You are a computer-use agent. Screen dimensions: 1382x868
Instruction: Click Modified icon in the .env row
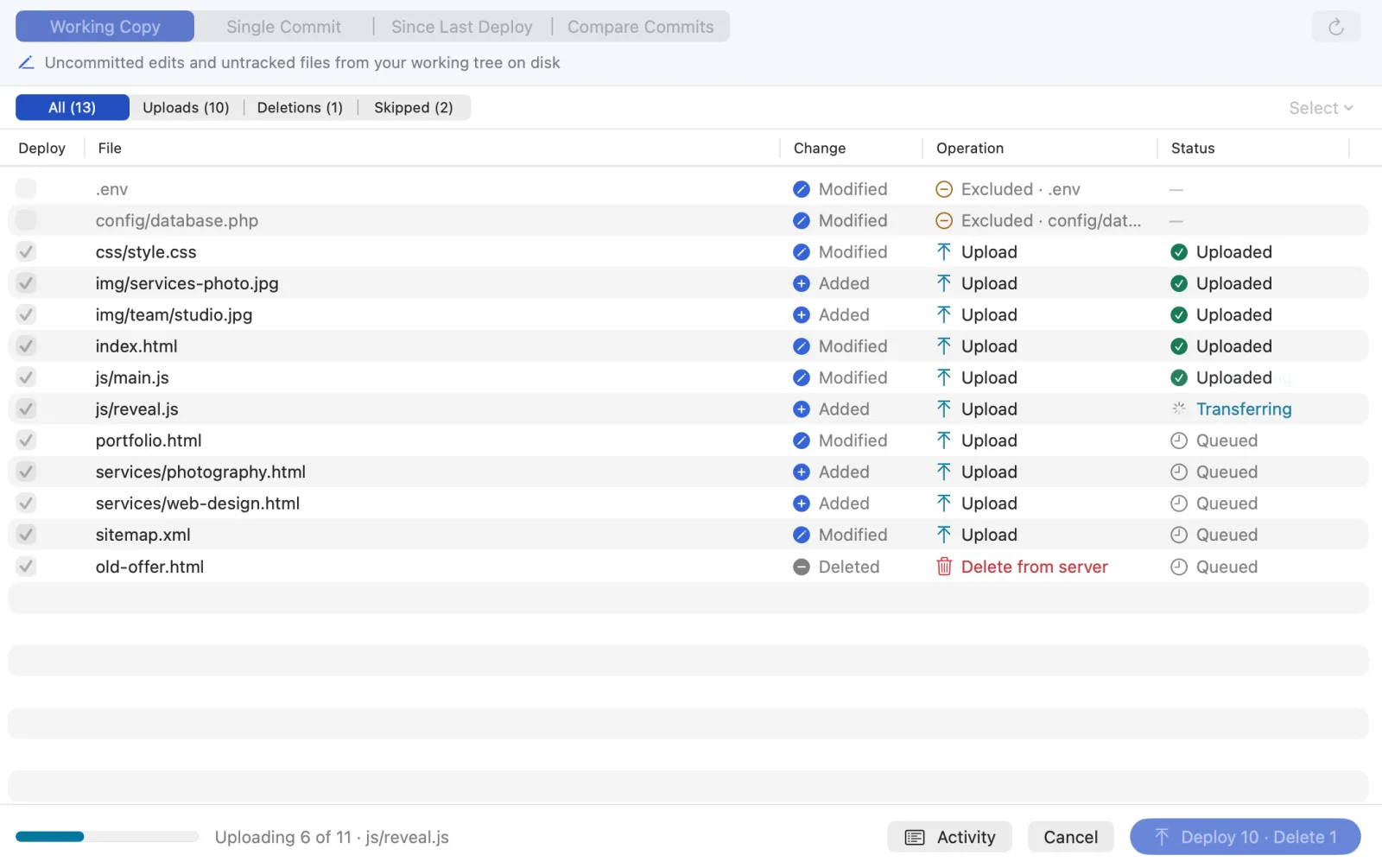tap(802, 189)
